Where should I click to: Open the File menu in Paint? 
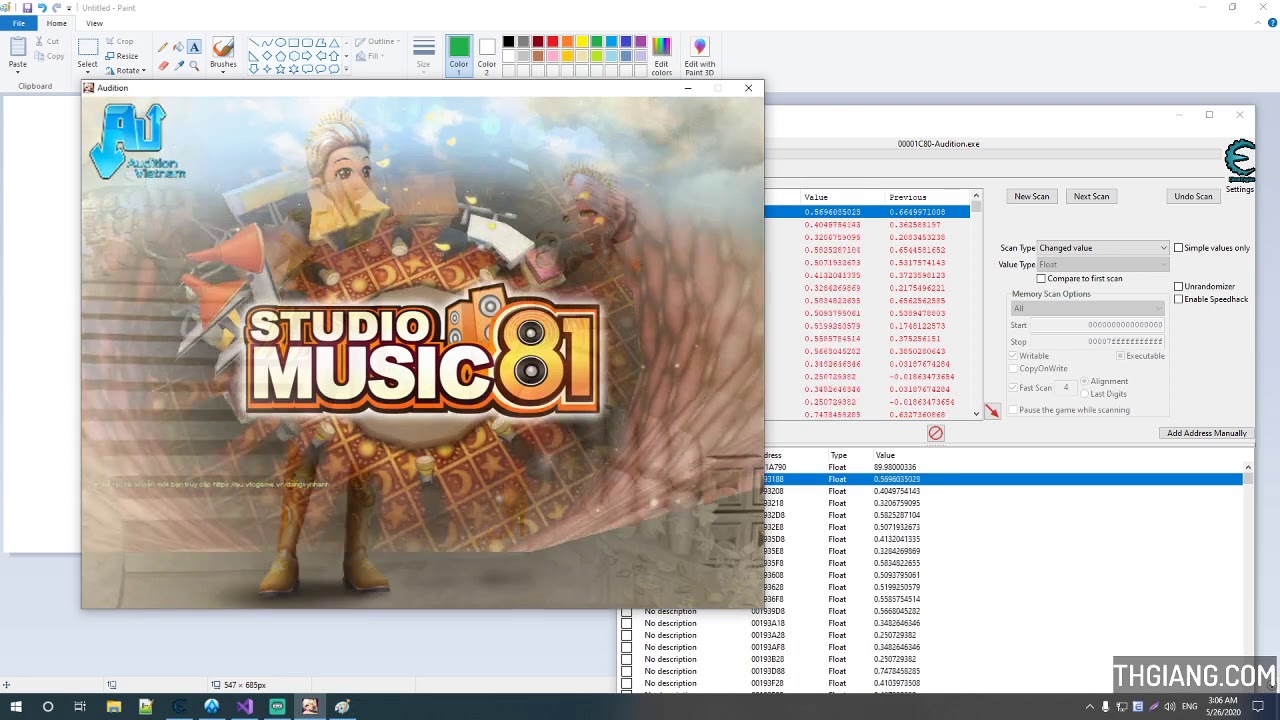click(x=18, y=23)
